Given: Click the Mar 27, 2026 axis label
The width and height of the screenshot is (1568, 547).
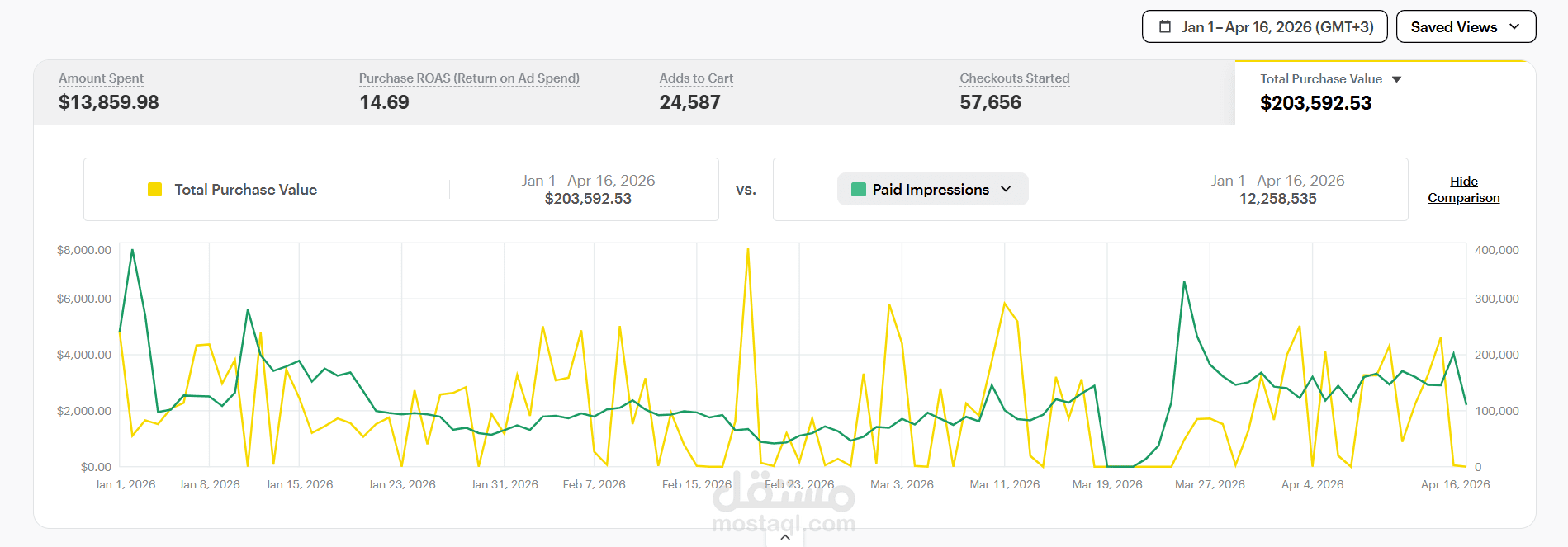Looking at the screenshot, I should click(1210, 484).
